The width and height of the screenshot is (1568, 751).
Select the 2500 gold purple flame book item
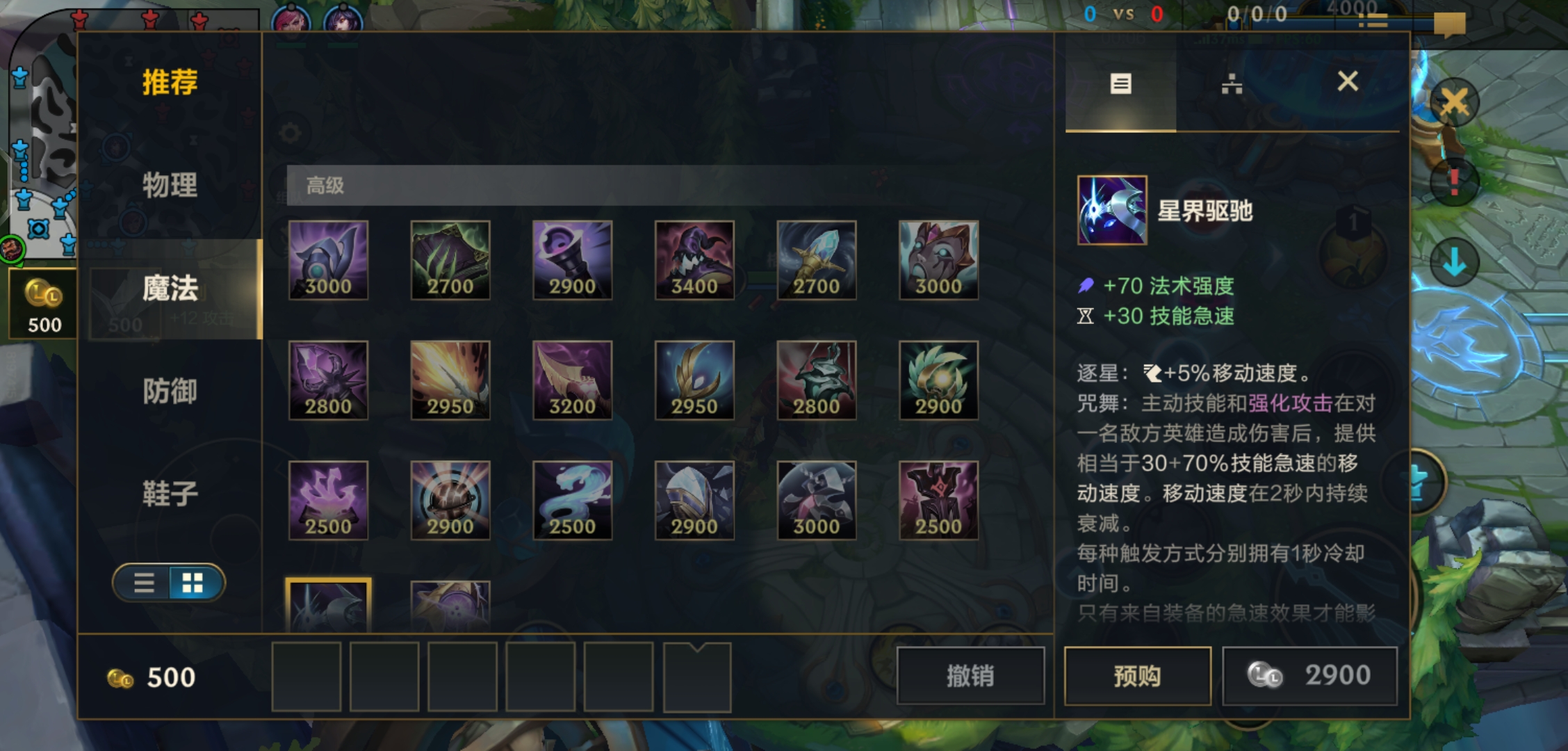328,501
